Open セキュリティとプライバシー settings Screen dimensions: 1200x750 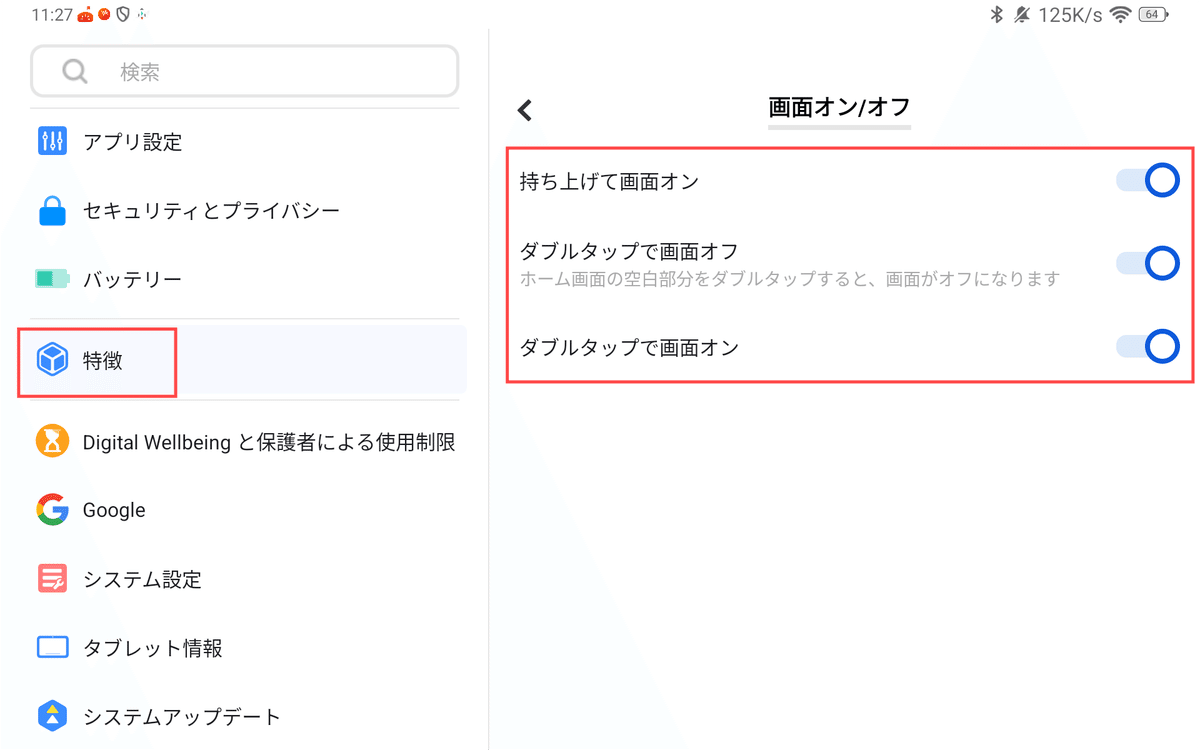tap(245, 211)
